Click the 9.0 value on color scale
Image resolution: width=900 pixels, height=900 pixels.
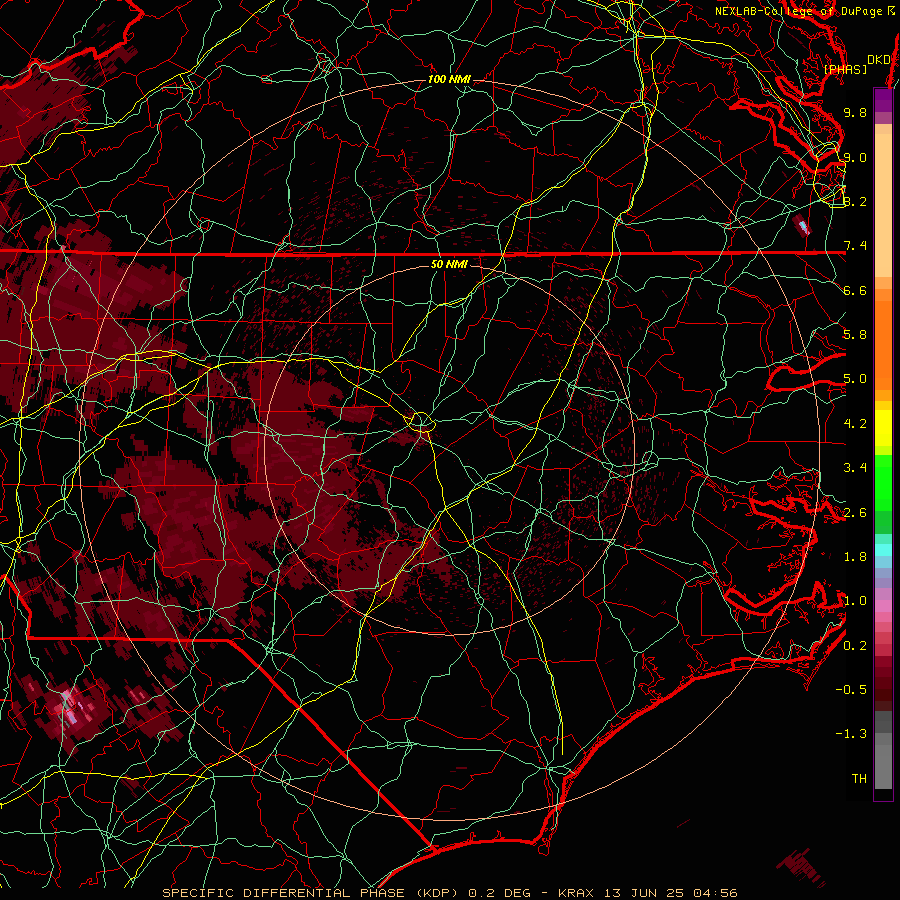(855, 157)
